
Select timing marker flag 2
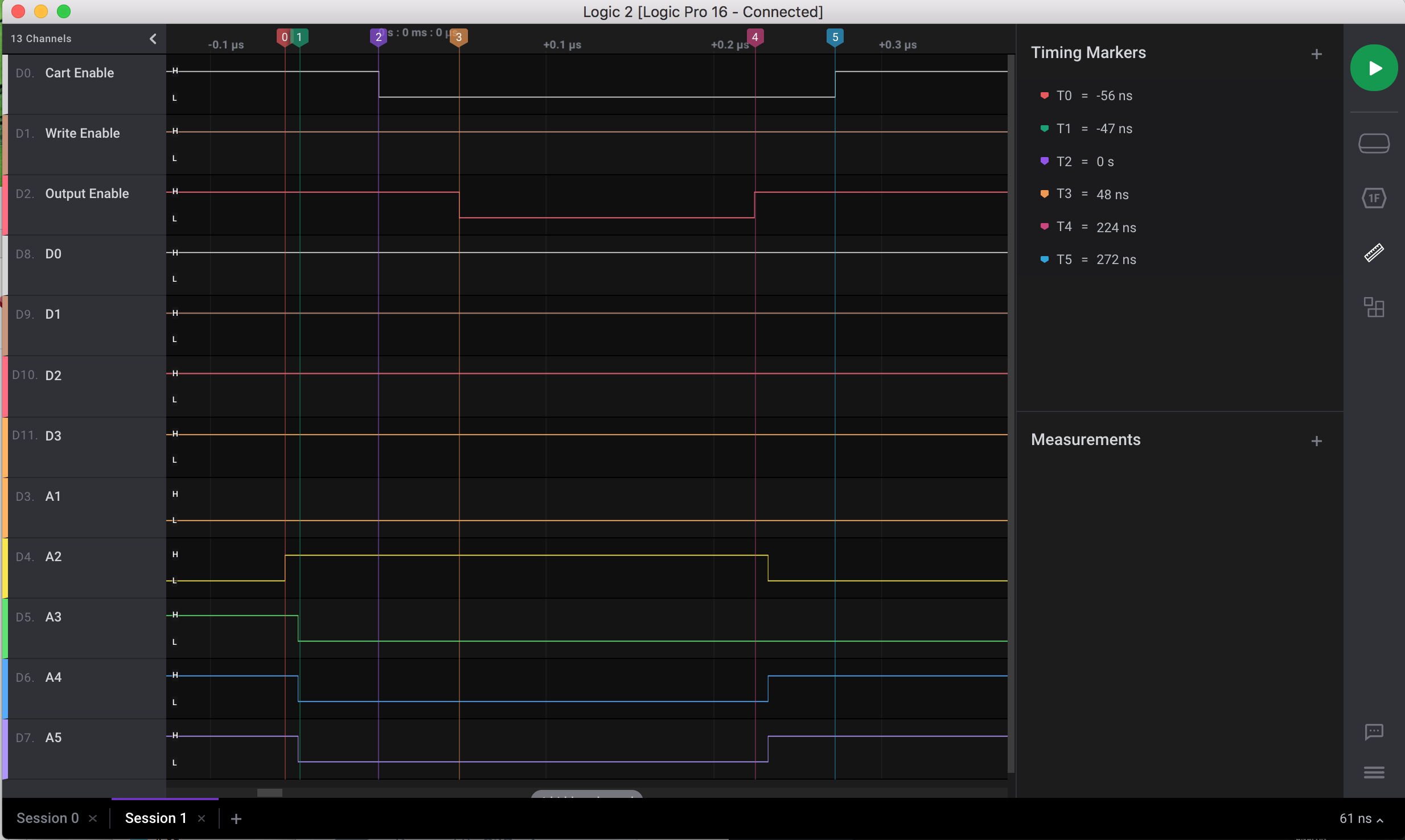click(378, 38)
